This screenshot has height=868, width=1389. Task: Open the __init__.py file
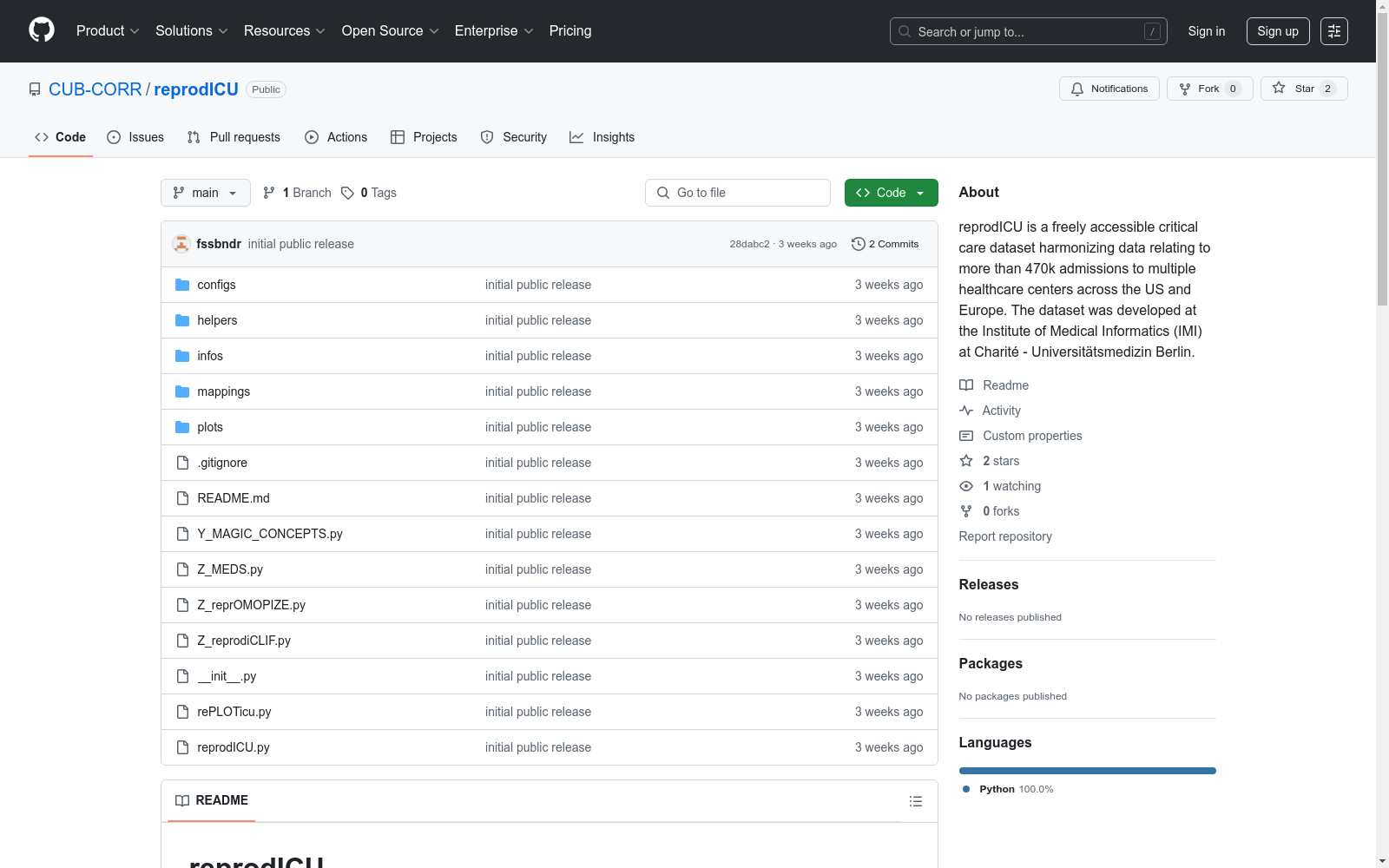pos(227,676)
